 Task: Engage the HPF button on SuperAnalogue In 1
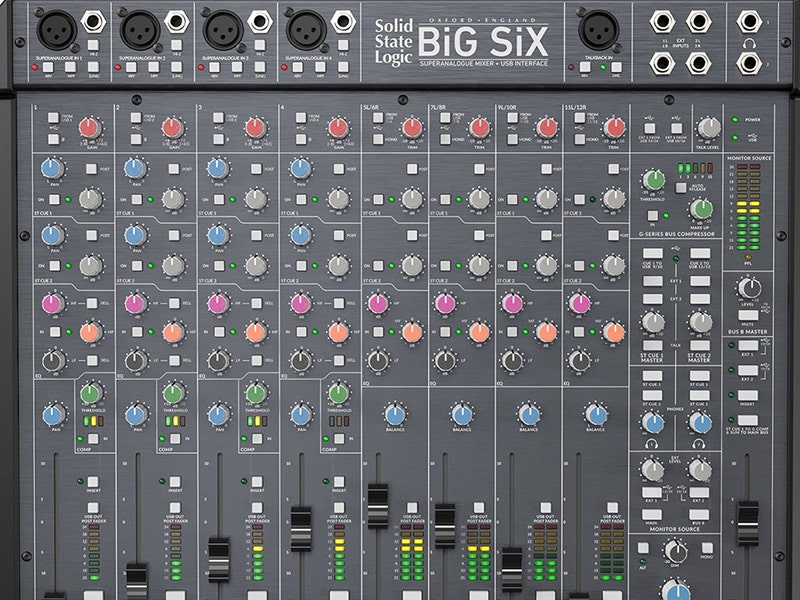tap(70, 67)
